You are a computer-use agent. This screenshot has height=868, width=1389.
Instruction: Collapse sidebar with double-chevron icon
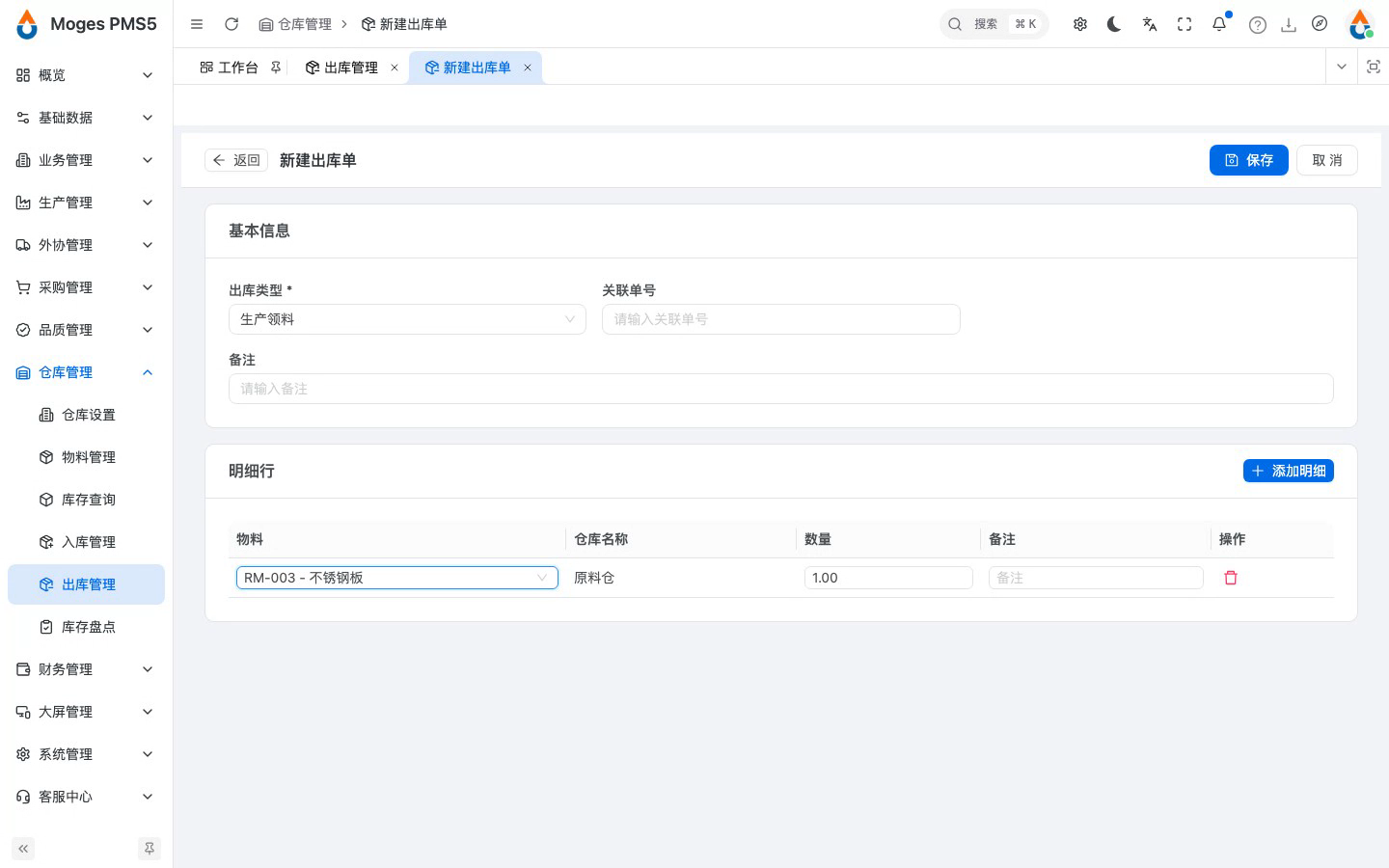(23, 849)
